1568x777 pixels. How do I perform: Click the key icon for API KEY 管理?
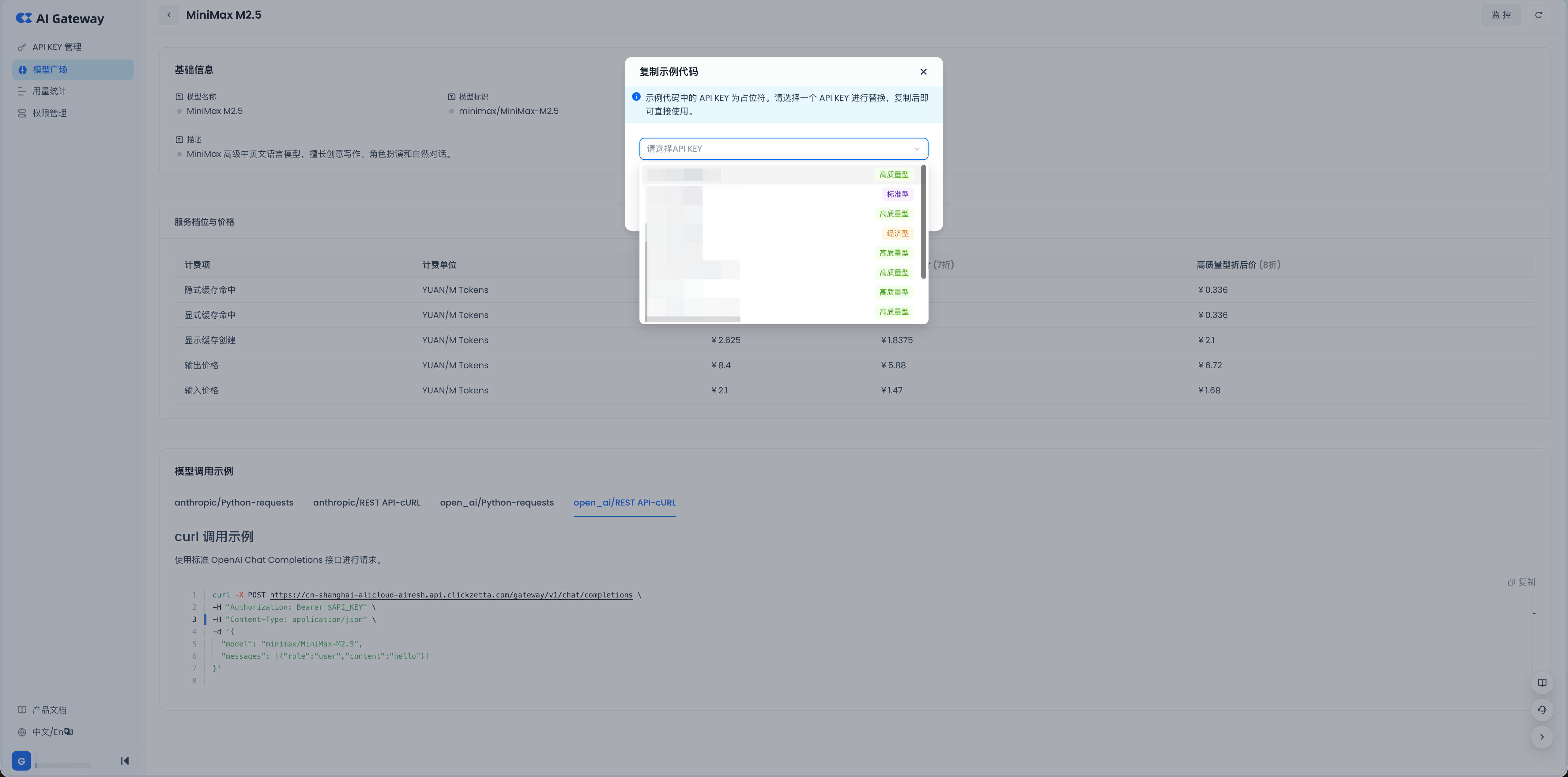pyautogui.click(x=22, y=47)
